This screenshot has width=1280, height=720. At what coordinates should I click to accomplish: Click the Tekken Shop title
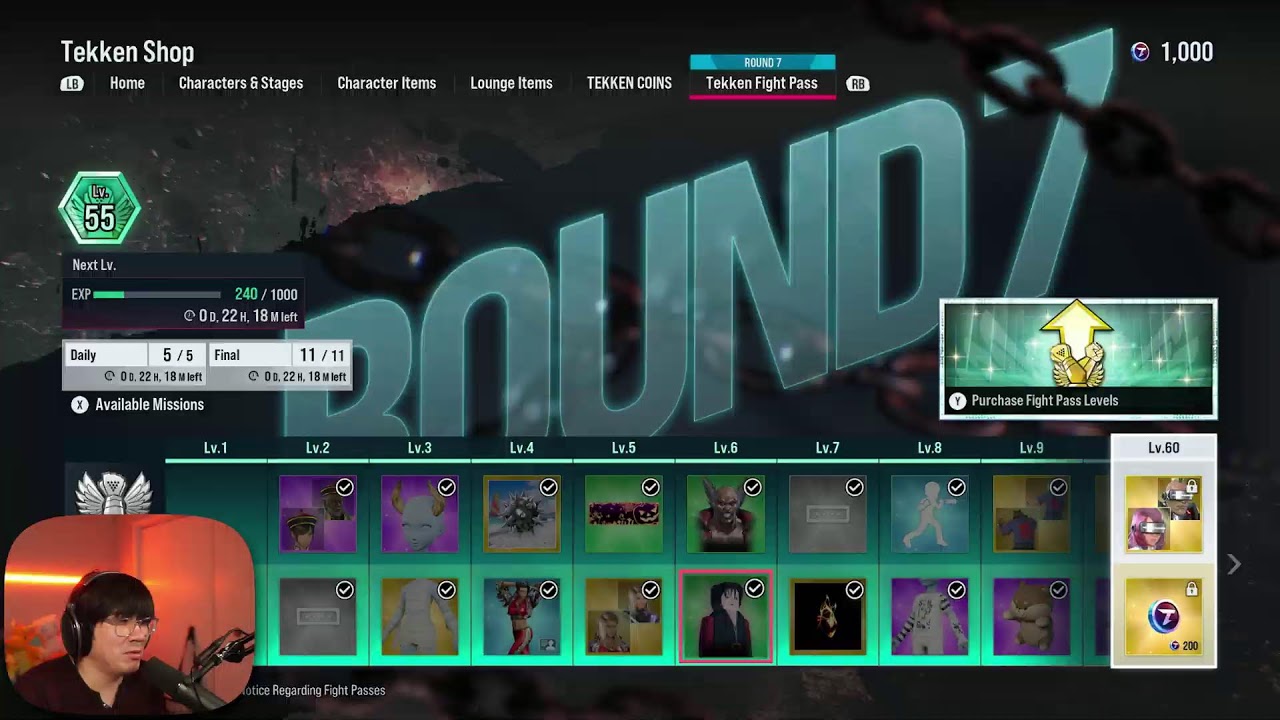(x=127, y=52)
